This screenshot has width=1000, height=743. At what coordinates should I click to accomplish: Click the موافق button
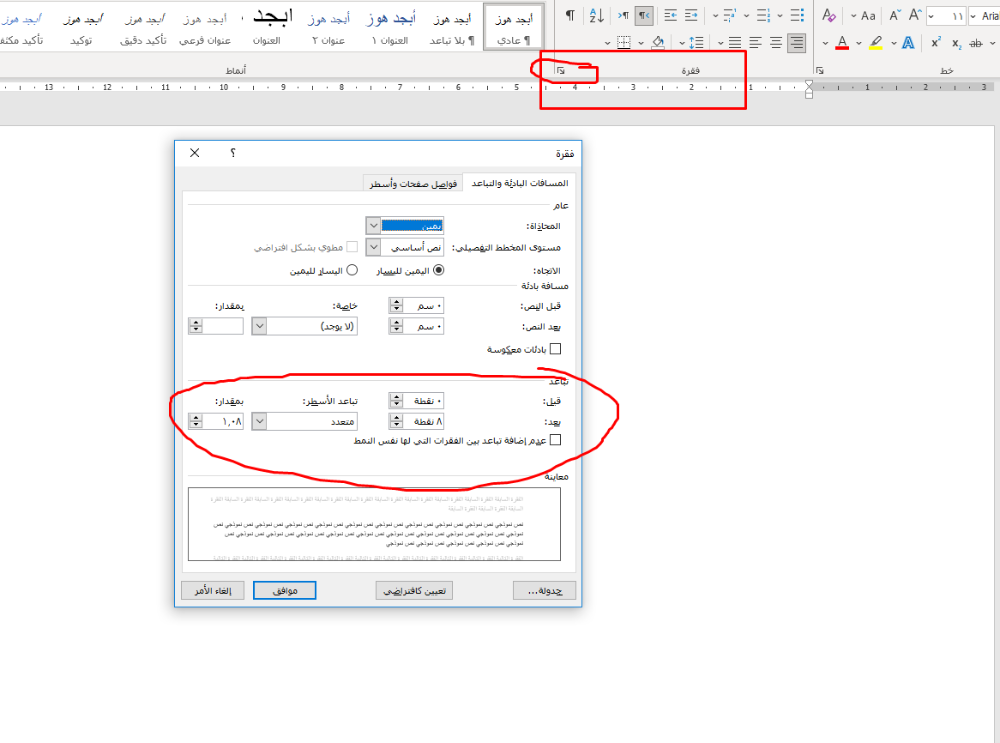(284, 591)
